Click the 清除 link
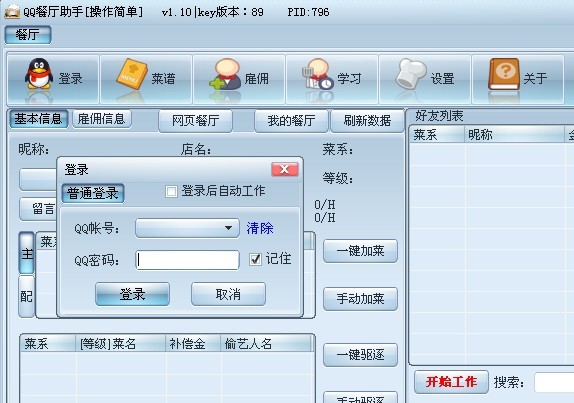 pyautogui.click(x=260, y=228)
